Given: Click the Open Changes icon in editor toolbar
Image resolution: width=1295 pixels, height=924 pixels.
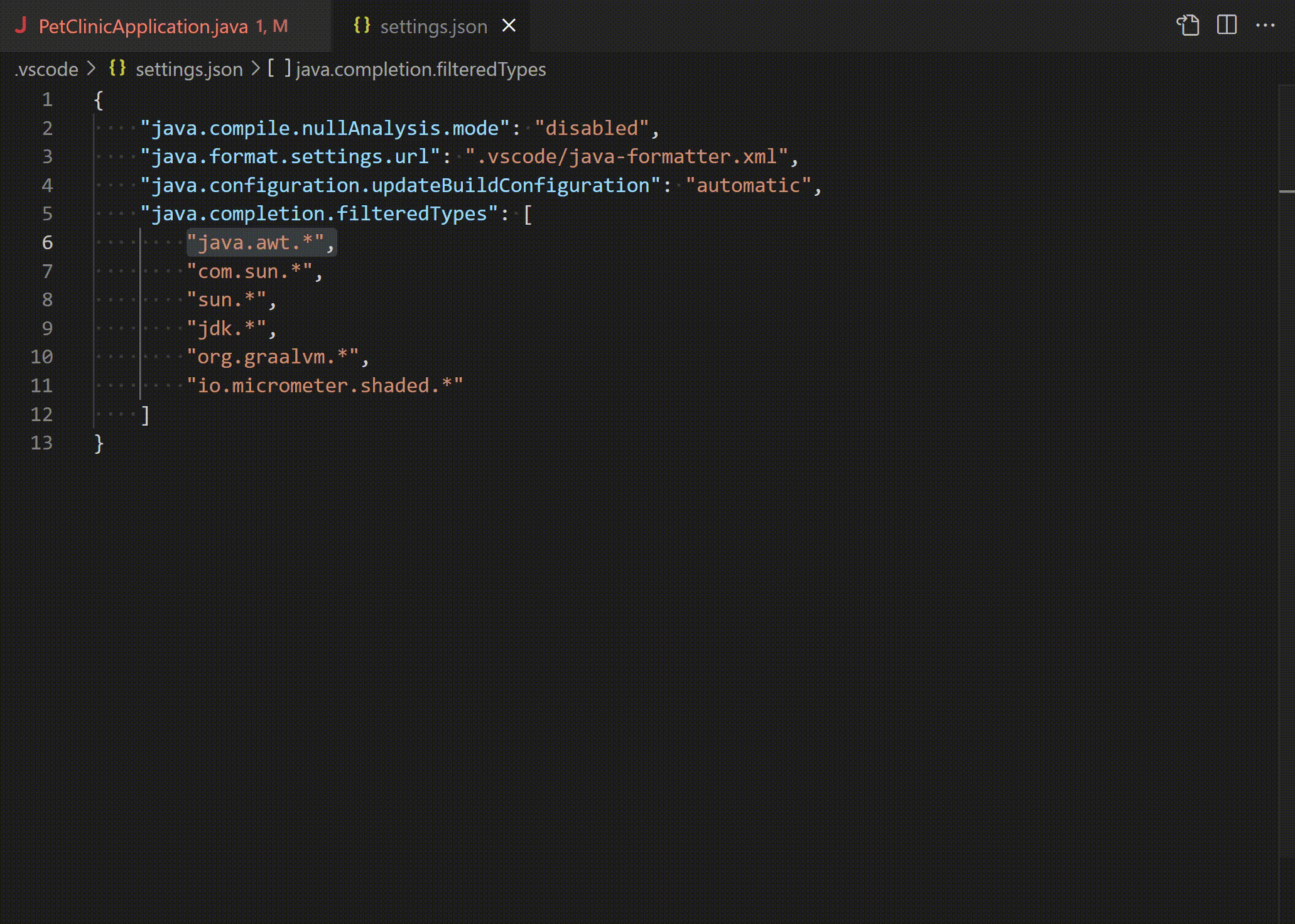Looking at the screenshot, I should 1188,26.
